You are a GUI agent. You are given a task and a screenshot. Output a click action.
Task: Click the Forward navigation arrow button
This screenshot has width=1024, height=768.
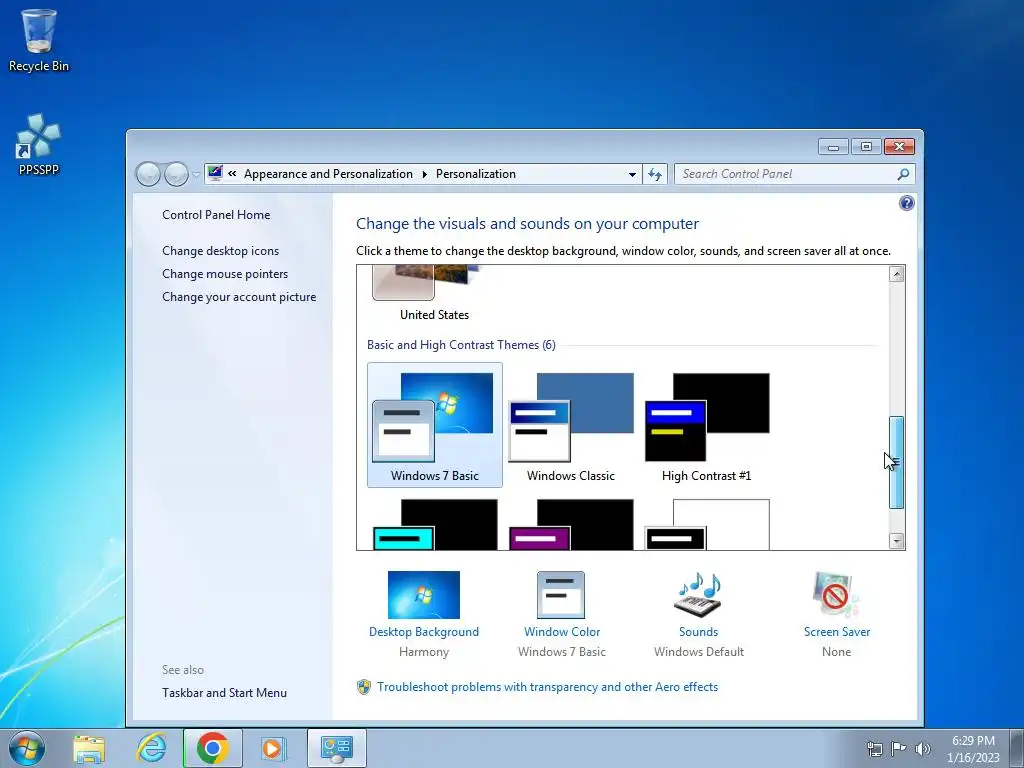click(176, 174)
